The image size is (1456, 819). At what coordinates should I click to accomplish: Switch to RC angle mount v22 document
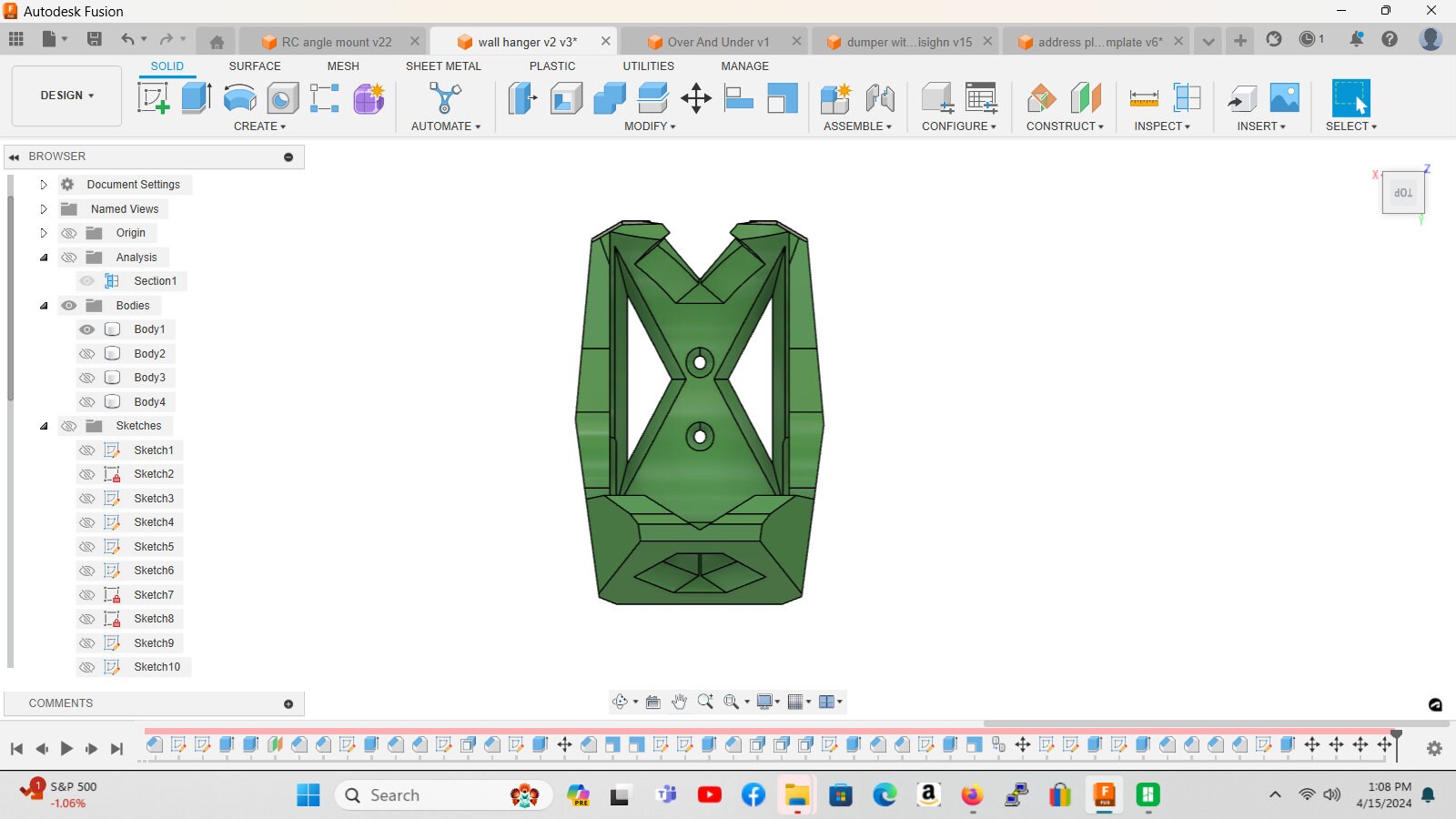click(x=336, y=42)
